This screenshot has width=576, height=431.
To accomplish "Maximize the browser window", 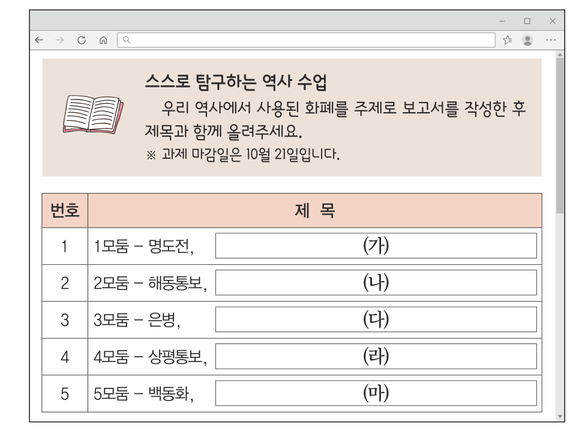I will 527,21.
